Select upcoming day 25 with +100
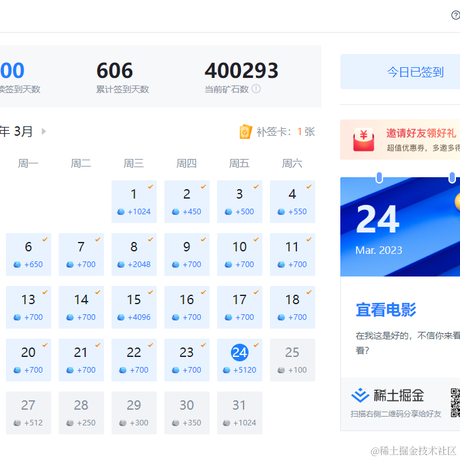 tap(292, 360)
